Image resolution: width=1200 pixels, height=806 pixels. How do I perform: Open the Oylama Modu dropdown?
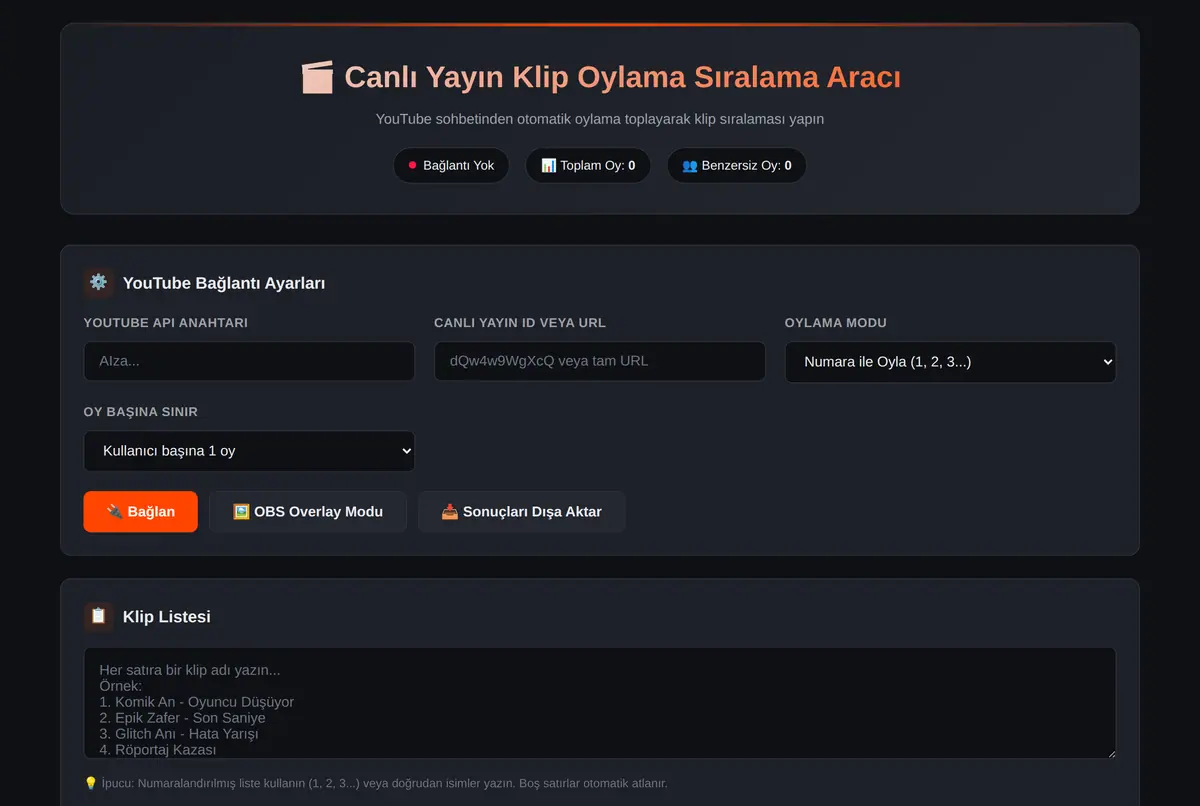950,362
